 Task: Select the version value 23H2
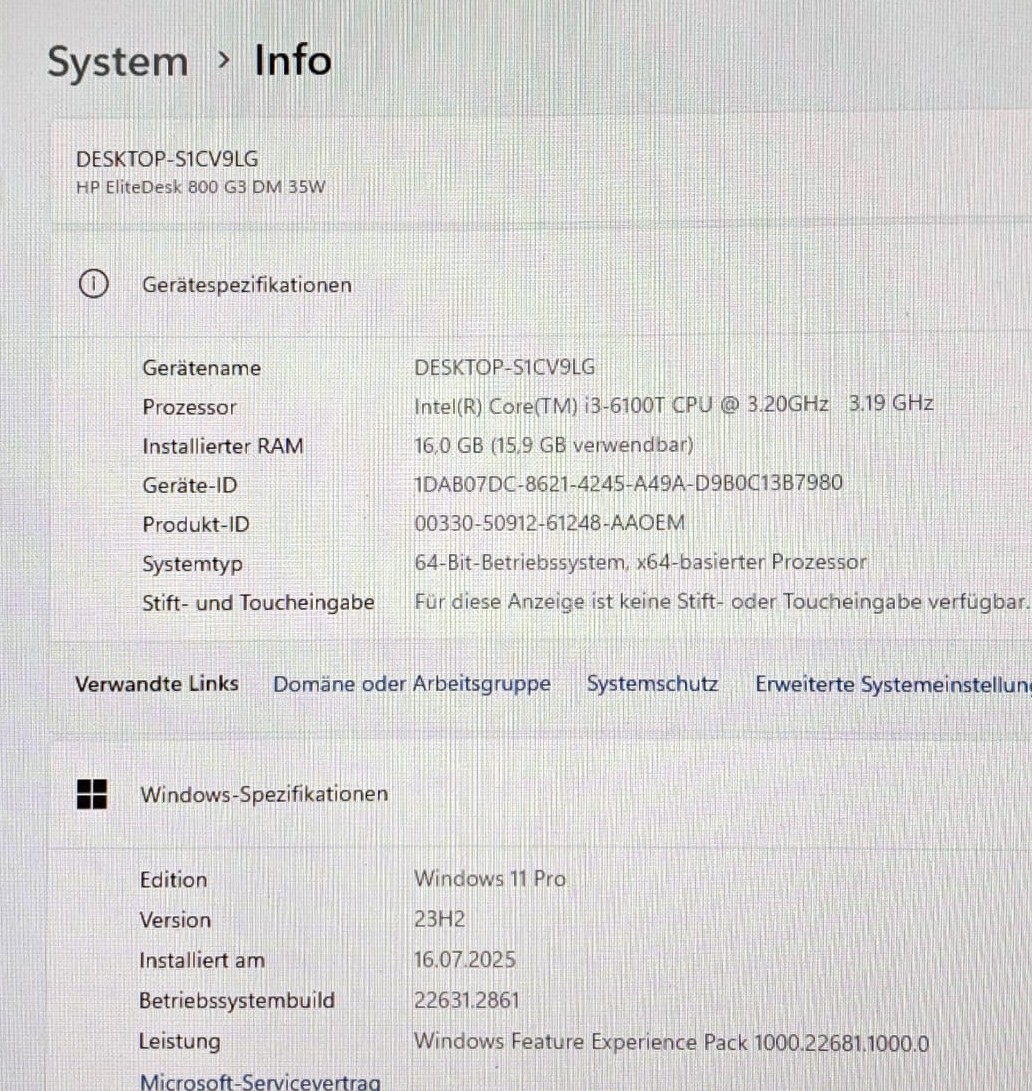point(439,919)
